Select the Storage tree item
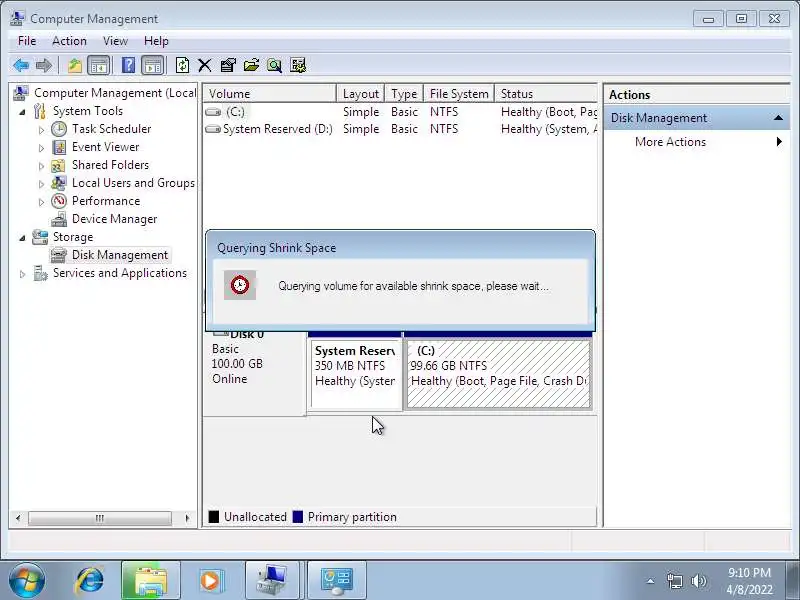 tap(73, 237)
